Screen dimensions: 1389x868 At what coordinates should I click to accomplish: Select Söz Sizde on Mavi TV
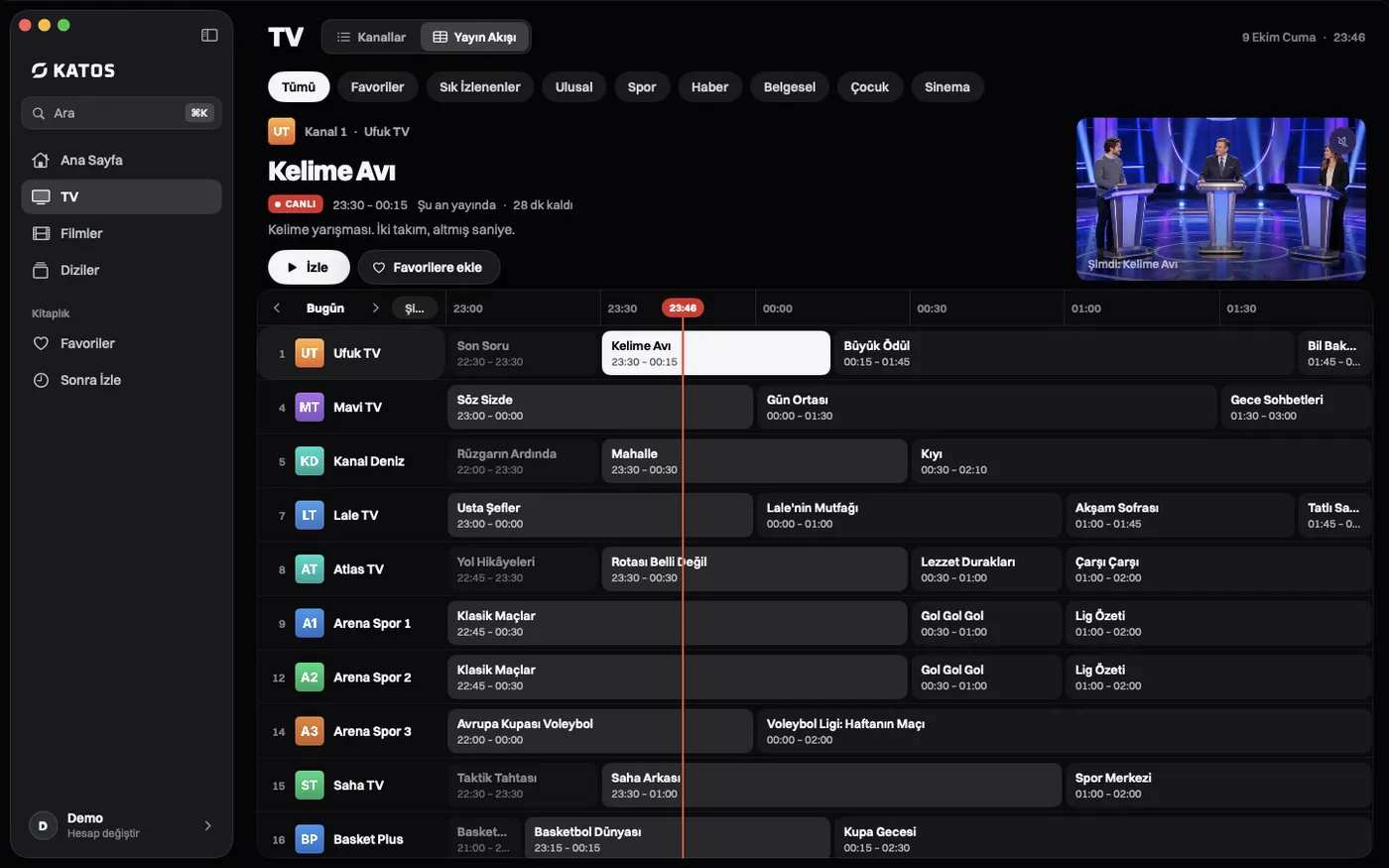point(599,407)
